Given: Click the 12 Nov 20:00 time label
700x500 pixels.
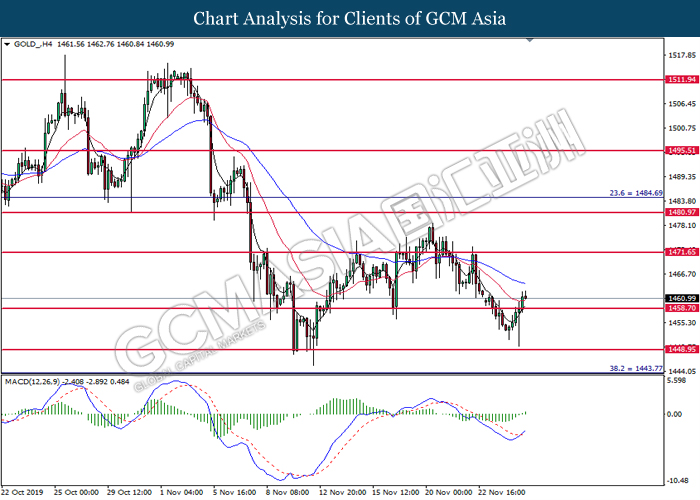Looking at the screenshot, I should click(342, 492).
